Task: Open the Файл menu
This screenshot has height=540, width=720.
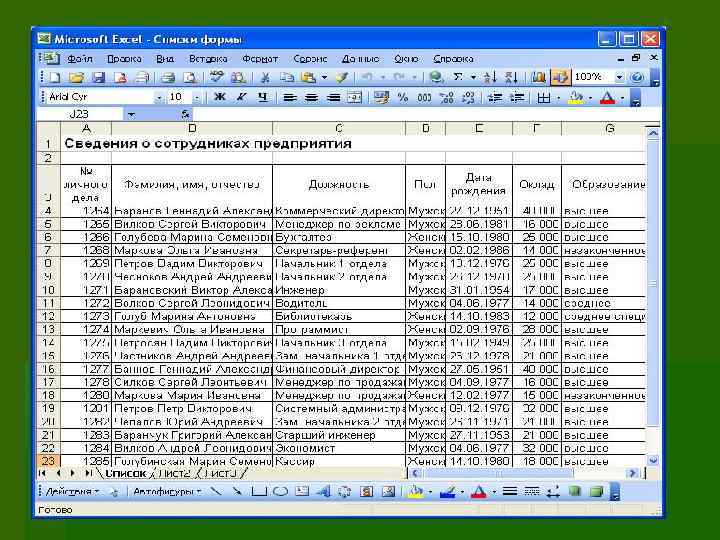Action: point(79,59)
